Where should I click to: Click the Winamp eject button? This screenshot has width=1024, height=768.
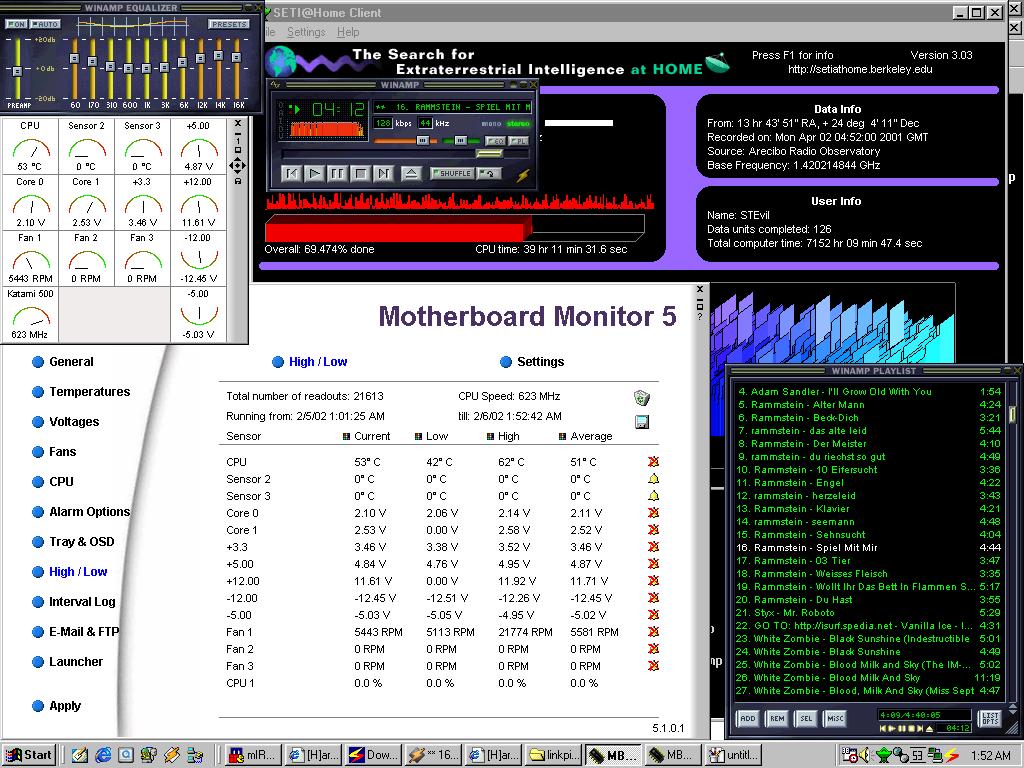point(411,173)
